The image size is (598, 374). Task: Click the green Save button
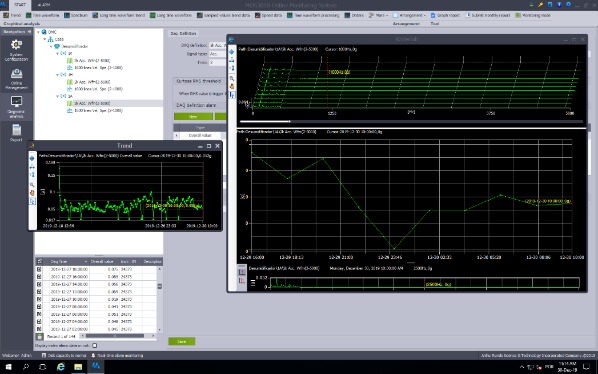point(182,341)
